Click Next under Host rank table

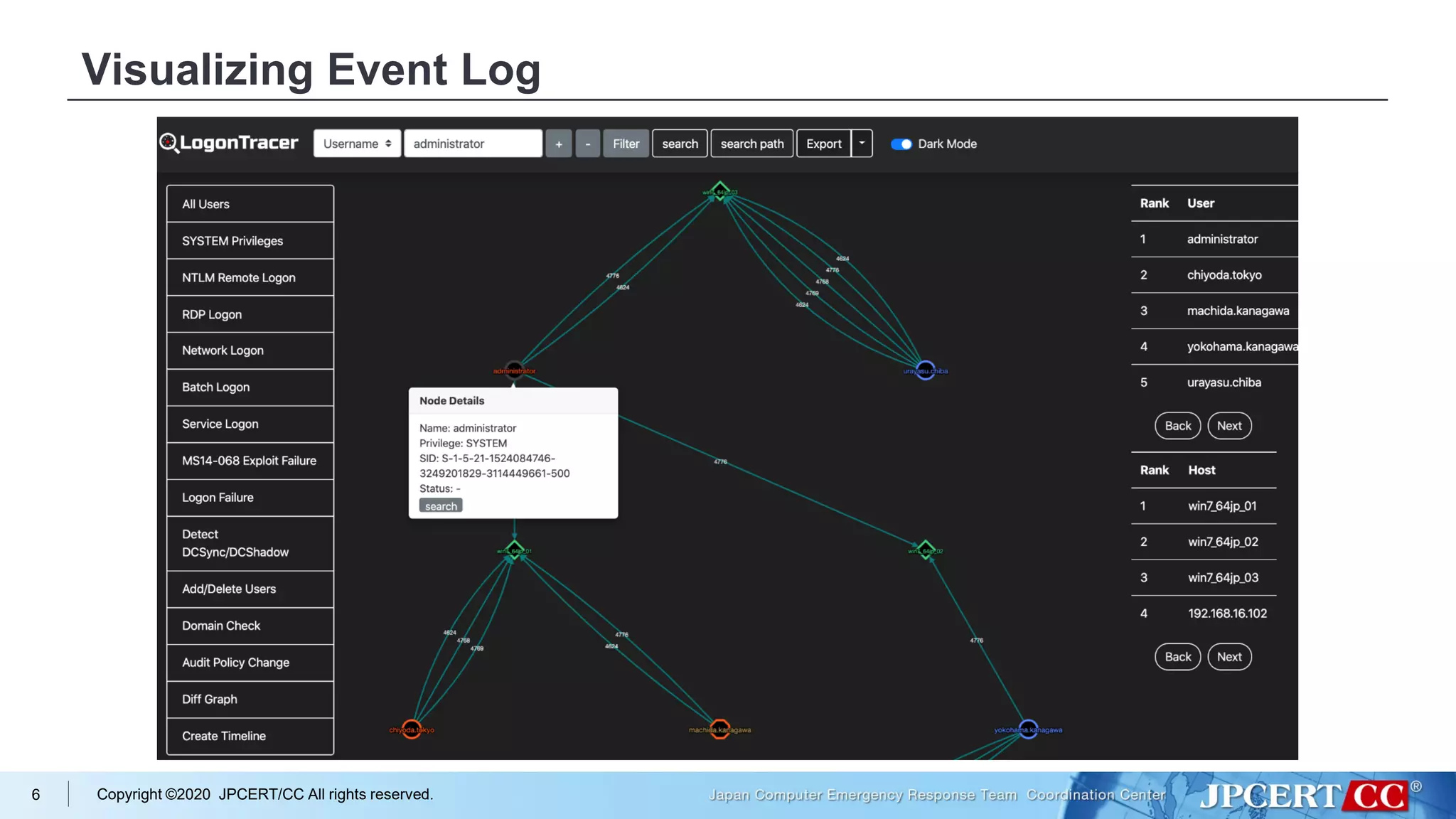[x=1229, y=657]
